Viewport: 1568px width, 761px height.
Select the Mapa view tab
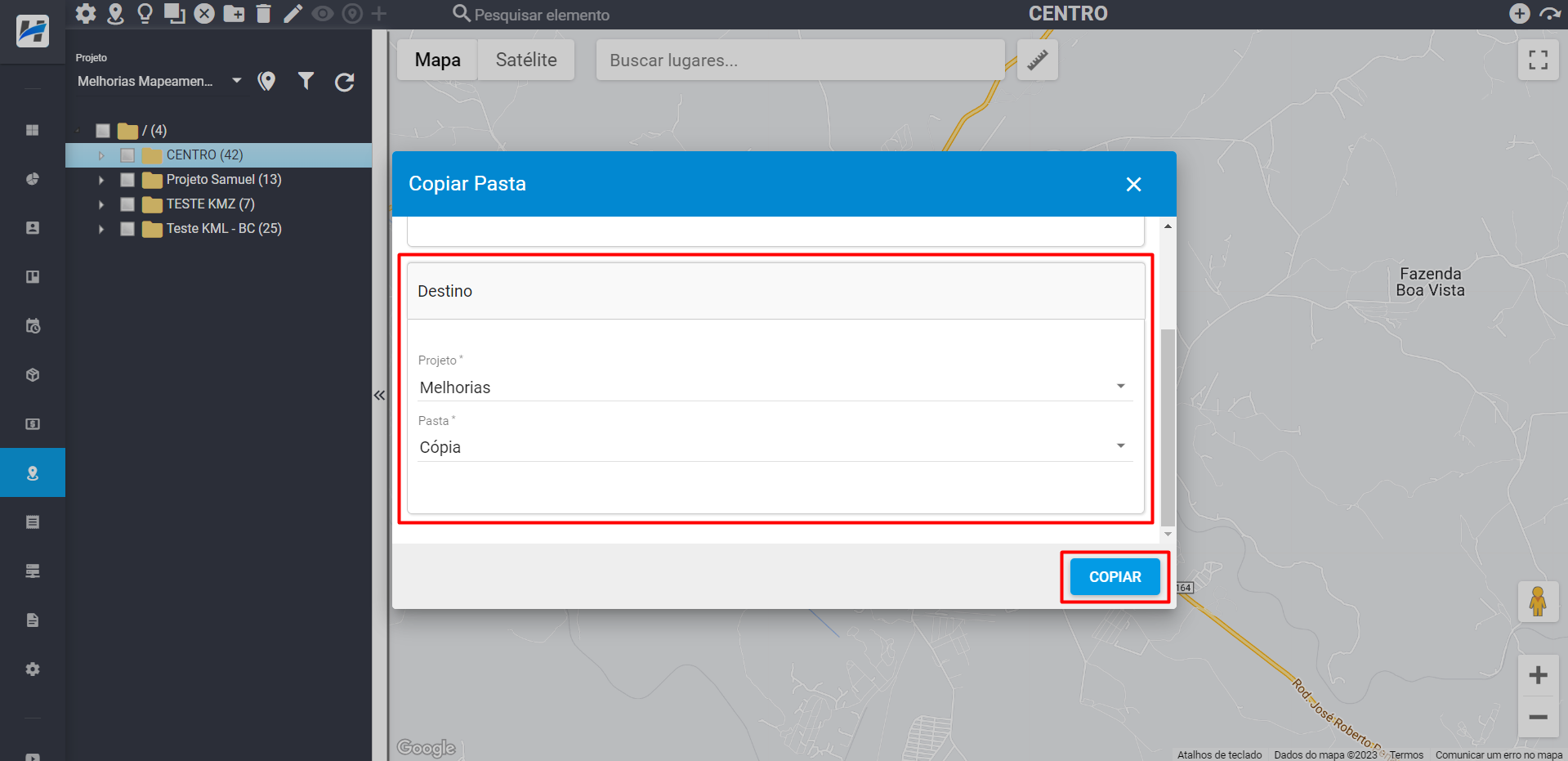437,60
